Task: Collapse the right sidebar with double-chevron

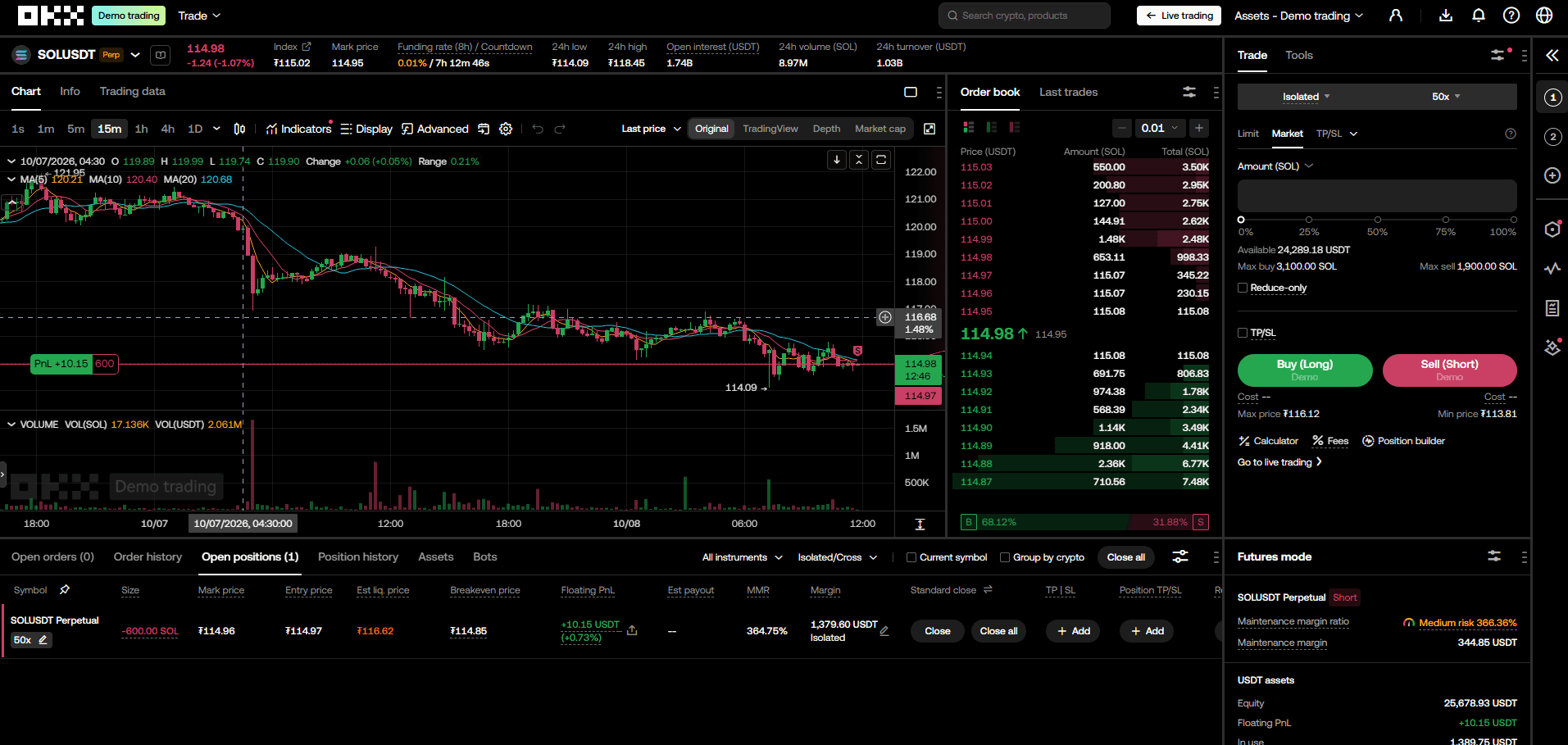Action: (1552, 55)
